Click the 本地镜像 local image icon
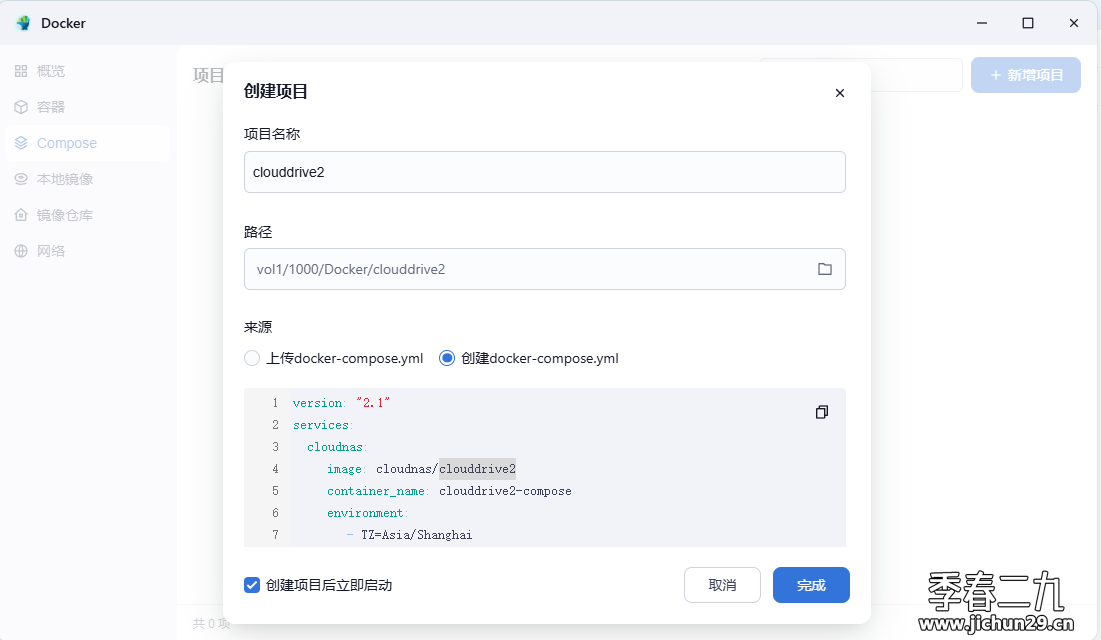Viewport: 1101px width, 640px height. point(21,179)
